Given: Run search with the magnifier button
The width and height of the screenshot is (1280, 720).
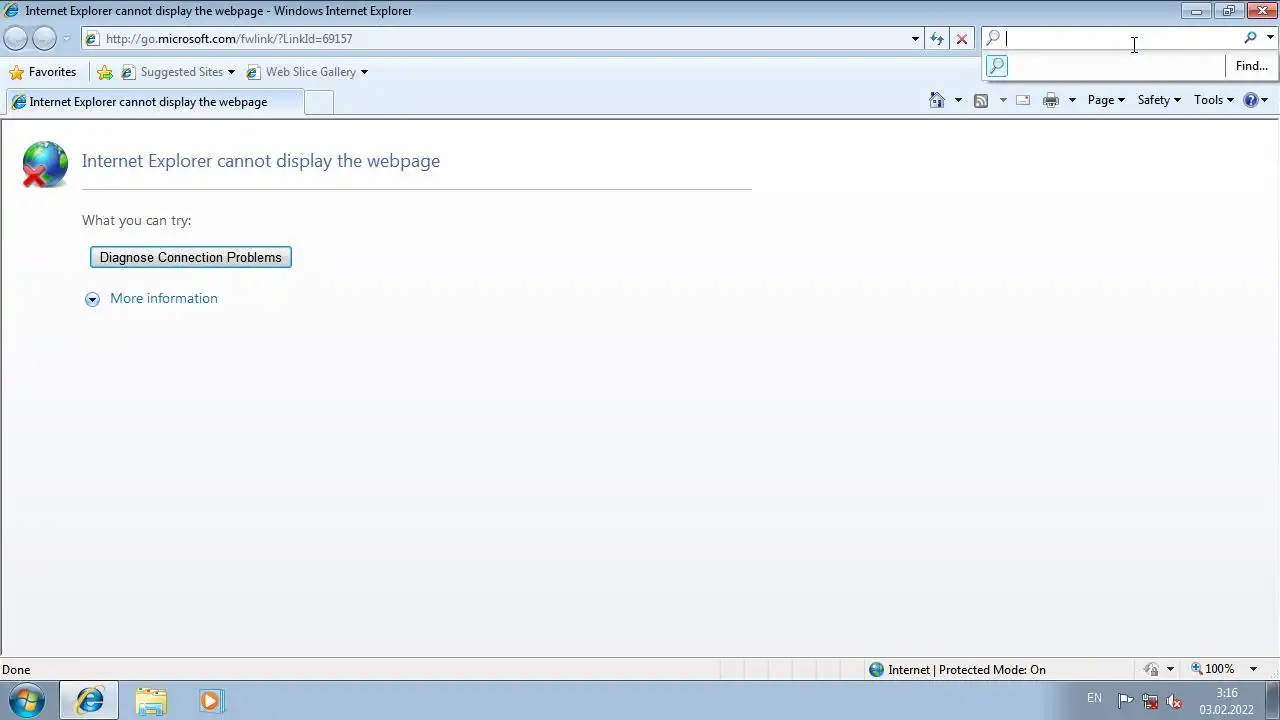Looking at the screenshot, I should (x=1250, y=38).
